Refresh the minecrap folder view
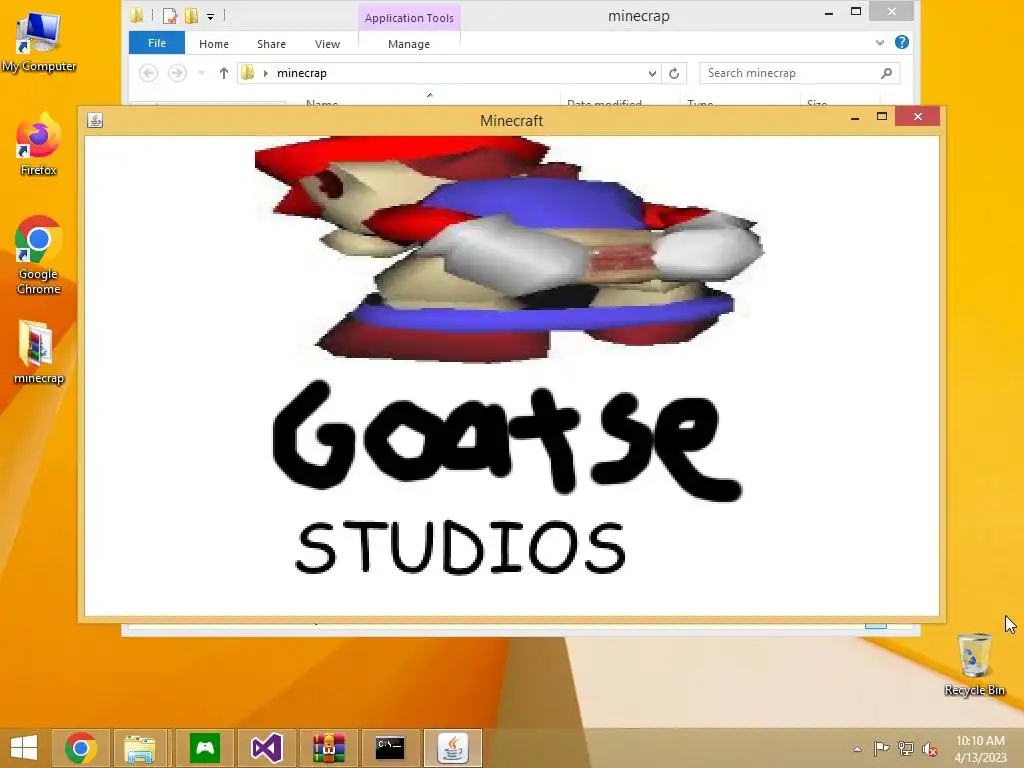This screenshot has height=768, width=1024. 674,73
